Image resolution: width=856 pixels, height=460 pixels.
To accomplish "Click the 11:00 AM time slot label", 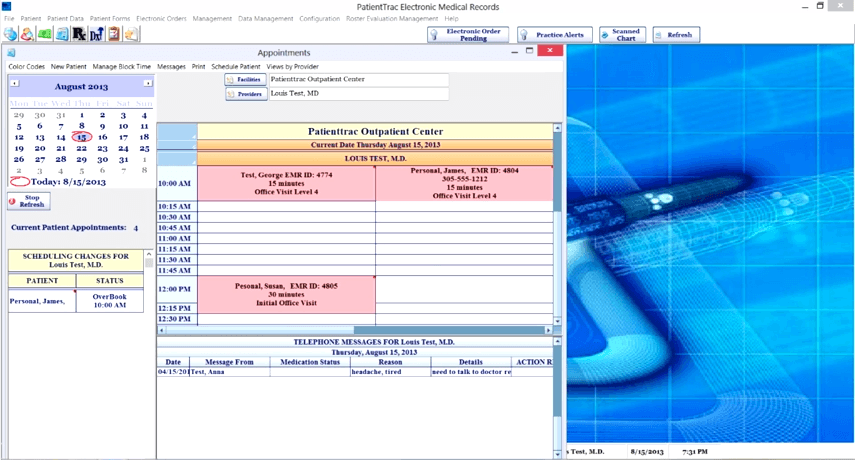I will (x=175, y=238).
